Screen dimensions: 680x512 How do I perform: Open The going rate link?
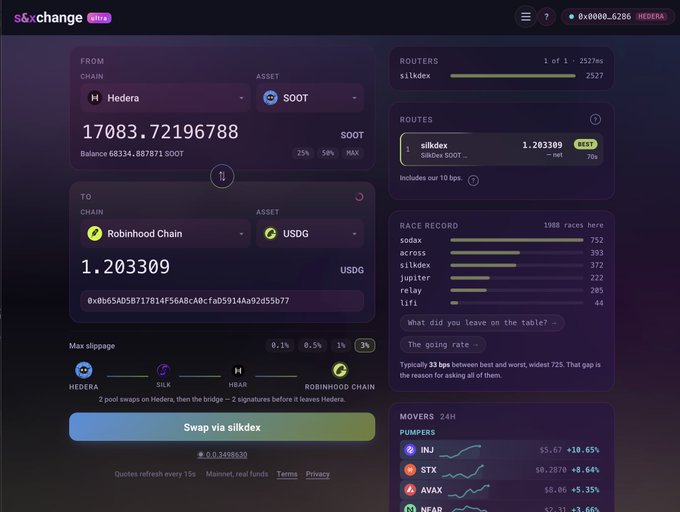click(x=443, y=345)
